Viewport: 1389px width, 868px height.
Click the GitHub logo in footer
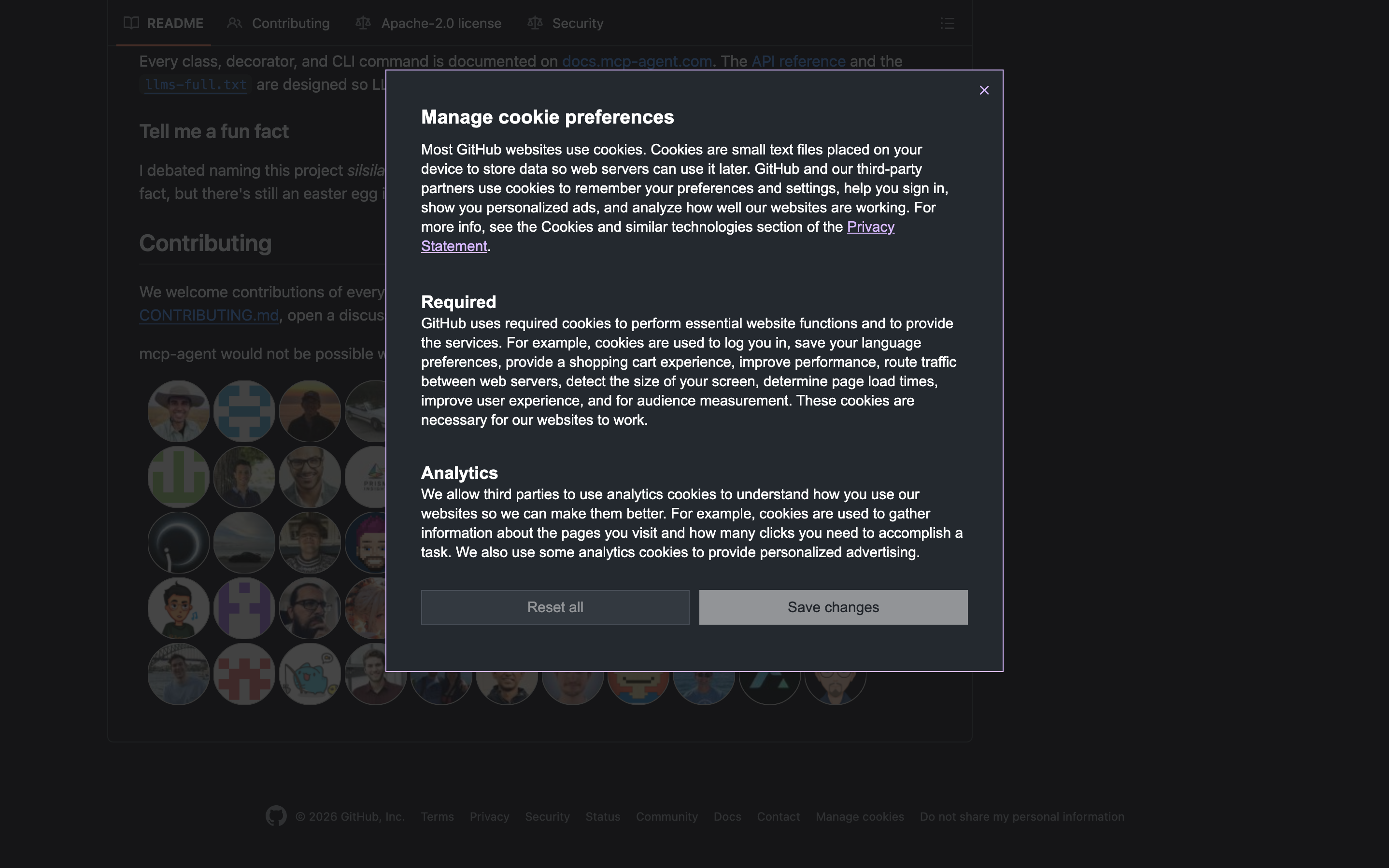tap(276, 816)
